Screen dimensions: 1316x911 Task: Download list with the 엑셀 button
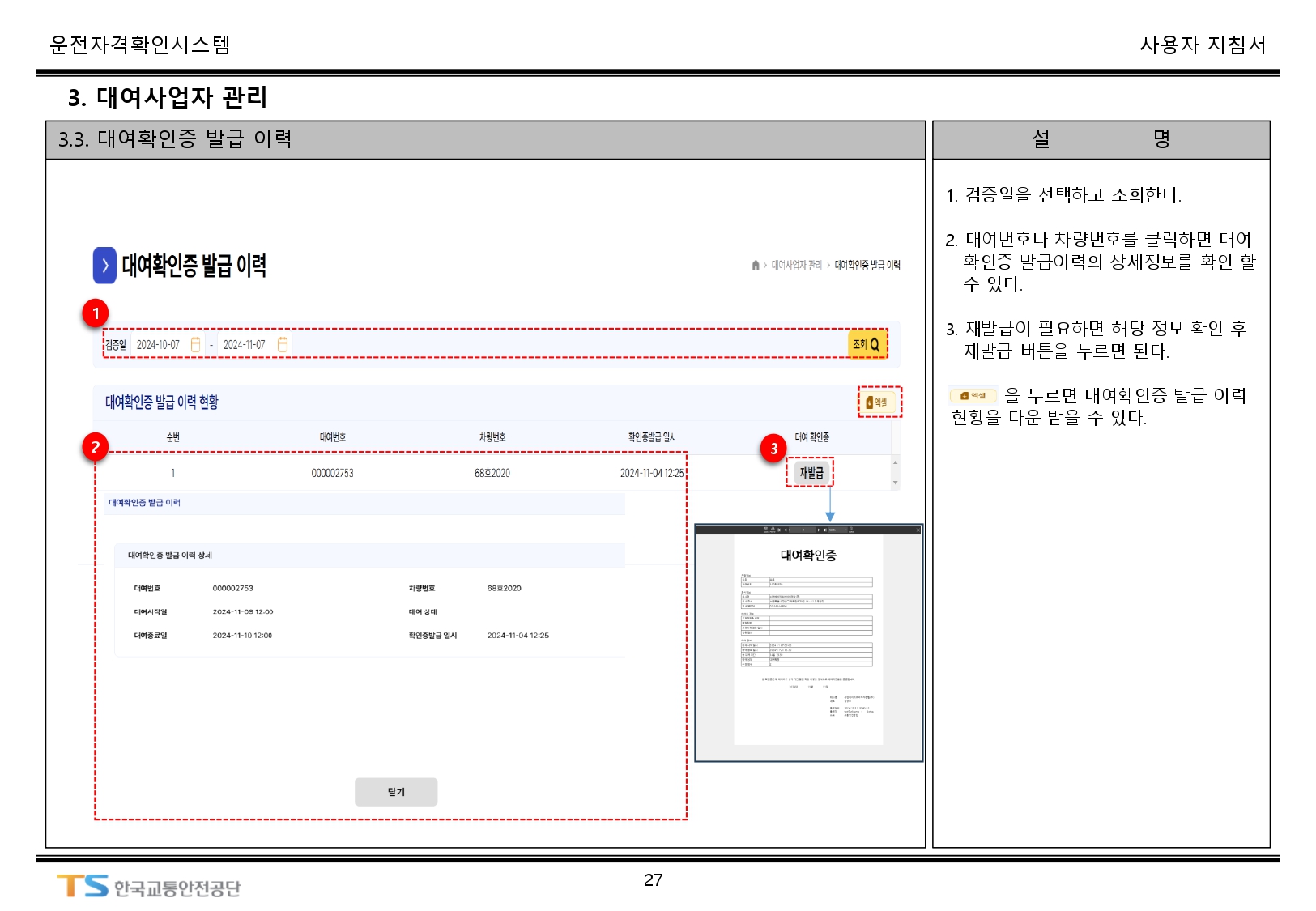(878, 402)
